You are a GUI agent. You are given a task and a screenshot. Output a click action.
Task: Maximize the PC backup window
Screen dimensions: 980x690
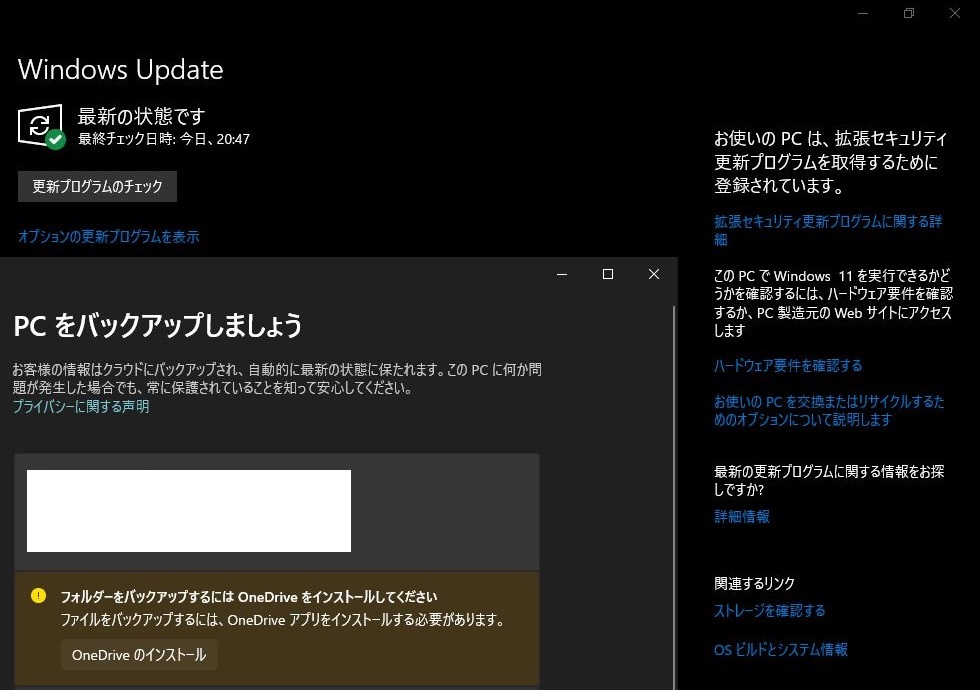pos(608,274)
